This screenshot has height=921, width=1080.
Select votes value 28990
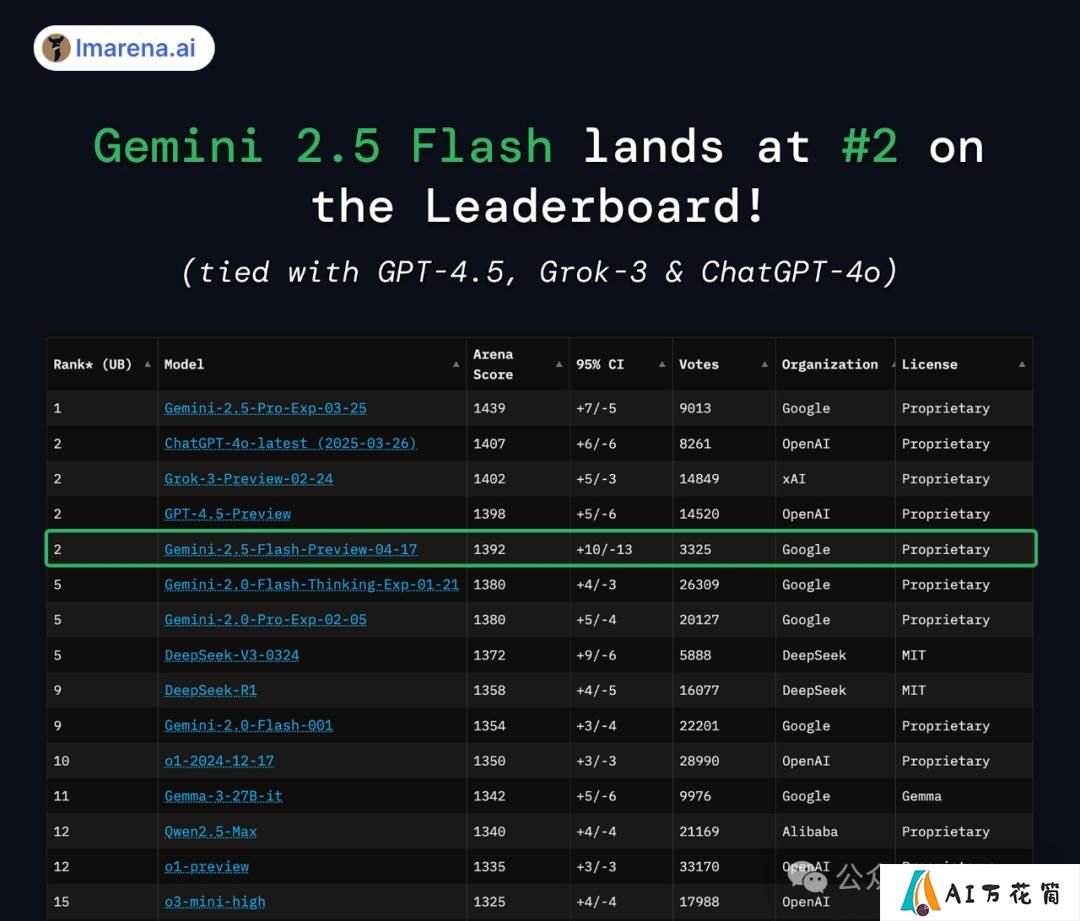click(x=699, y=760)
